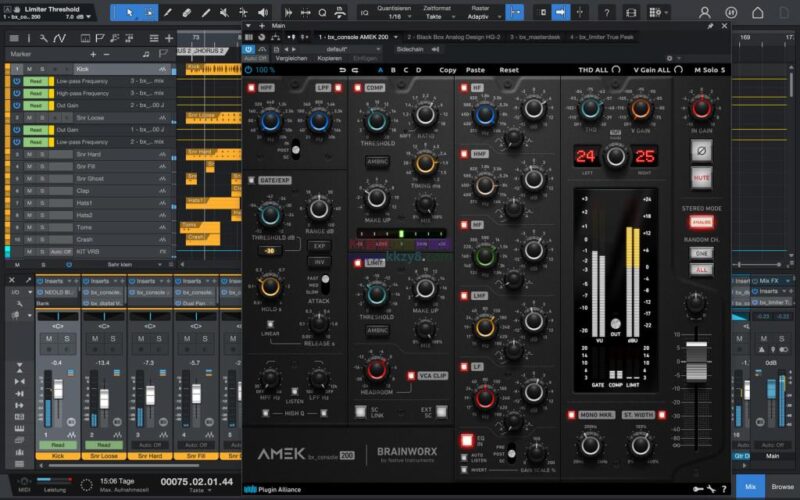Select the Bend tool
Screen dimensions: 800x500
[x=243, y=13]
